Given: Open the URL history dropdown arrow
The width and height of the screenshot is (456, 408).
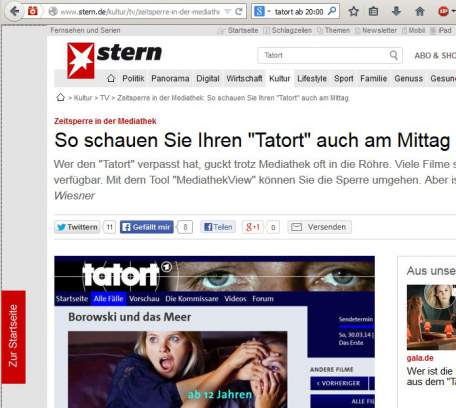Looking at the screenshot, I should (x=228, y=12).
